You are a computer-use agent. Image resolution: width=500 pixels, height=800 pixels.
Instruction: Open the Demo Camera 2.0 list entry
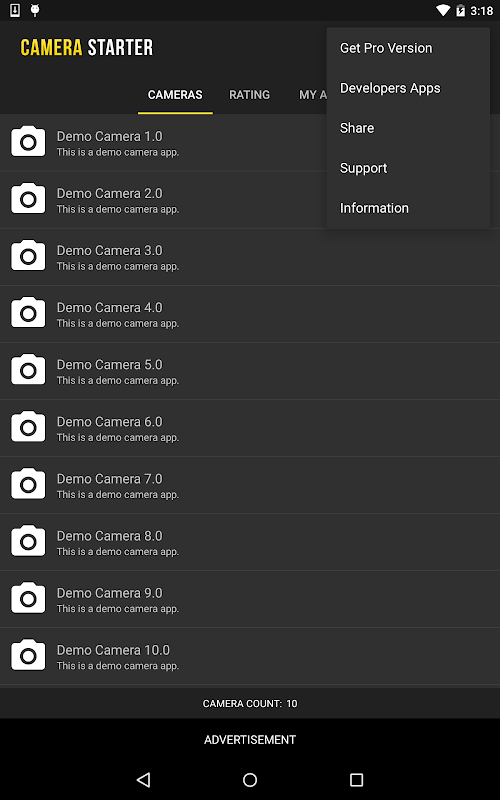pyautogui.click(x=250, y=199)
